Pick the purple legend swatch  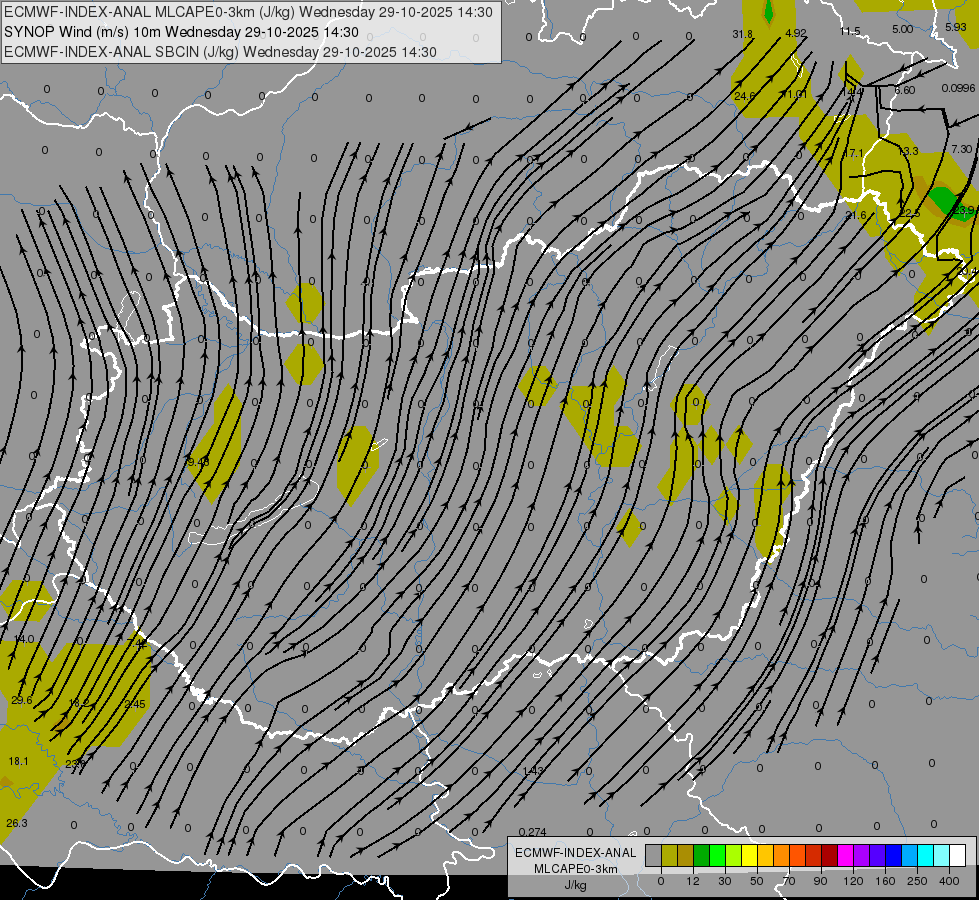pos(862,856)
